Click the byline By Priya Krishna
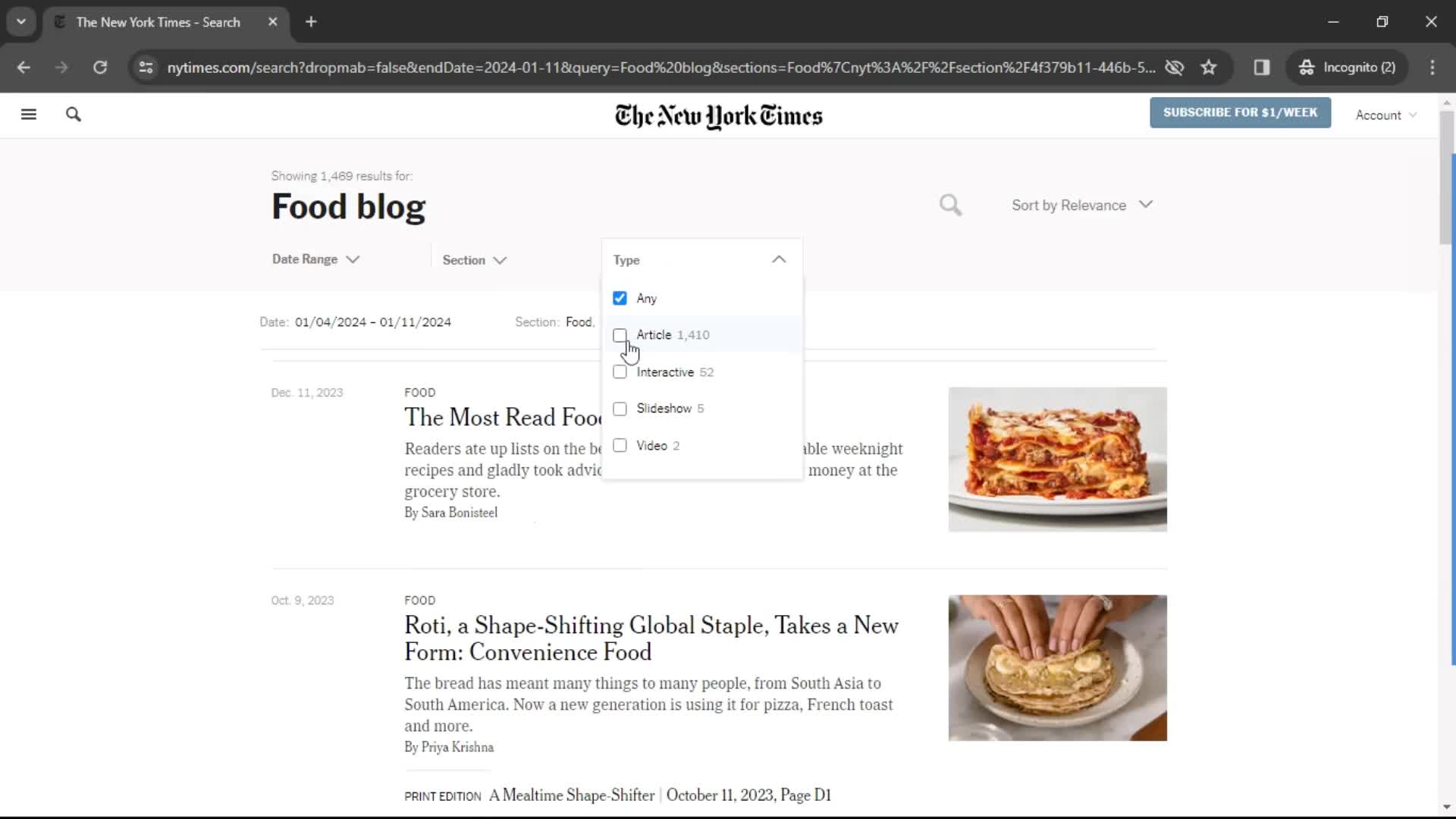Image resolution: width=1456 pixels, height=819 pixels. pyautogui.click(x=449, y=748)
